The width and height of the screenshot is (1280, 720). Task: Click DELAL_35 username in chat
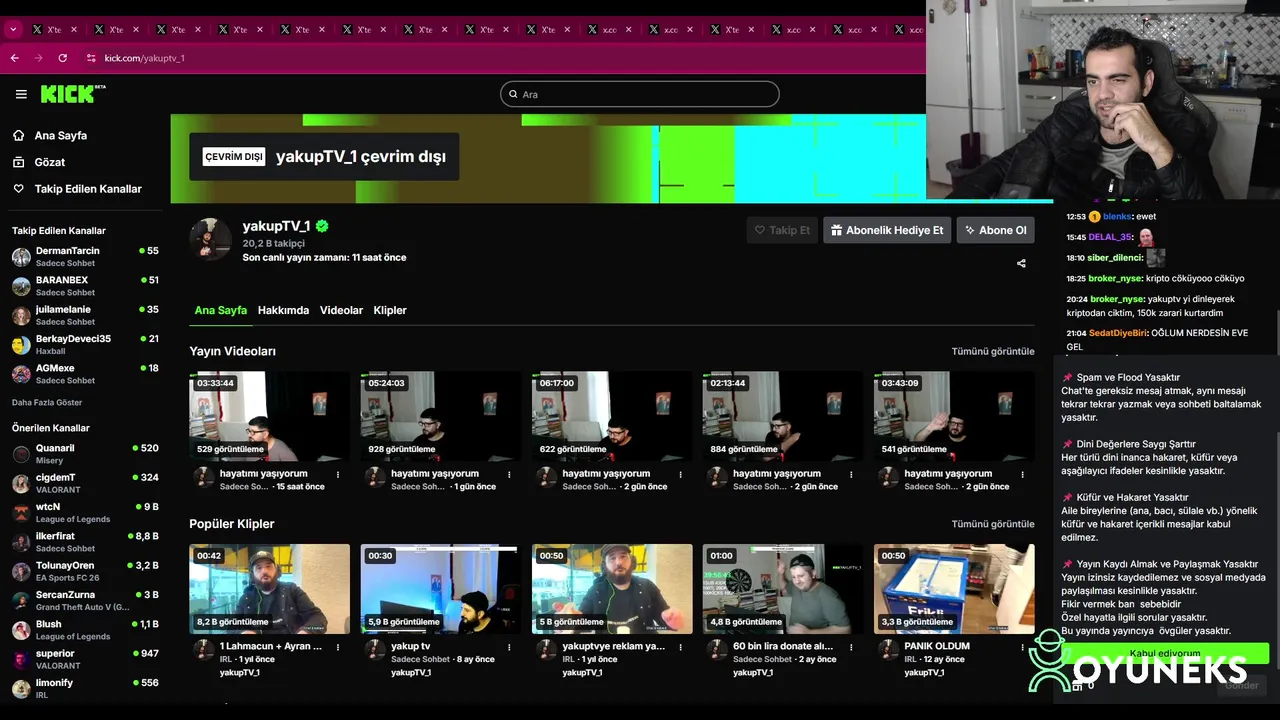coord(1110,237)
